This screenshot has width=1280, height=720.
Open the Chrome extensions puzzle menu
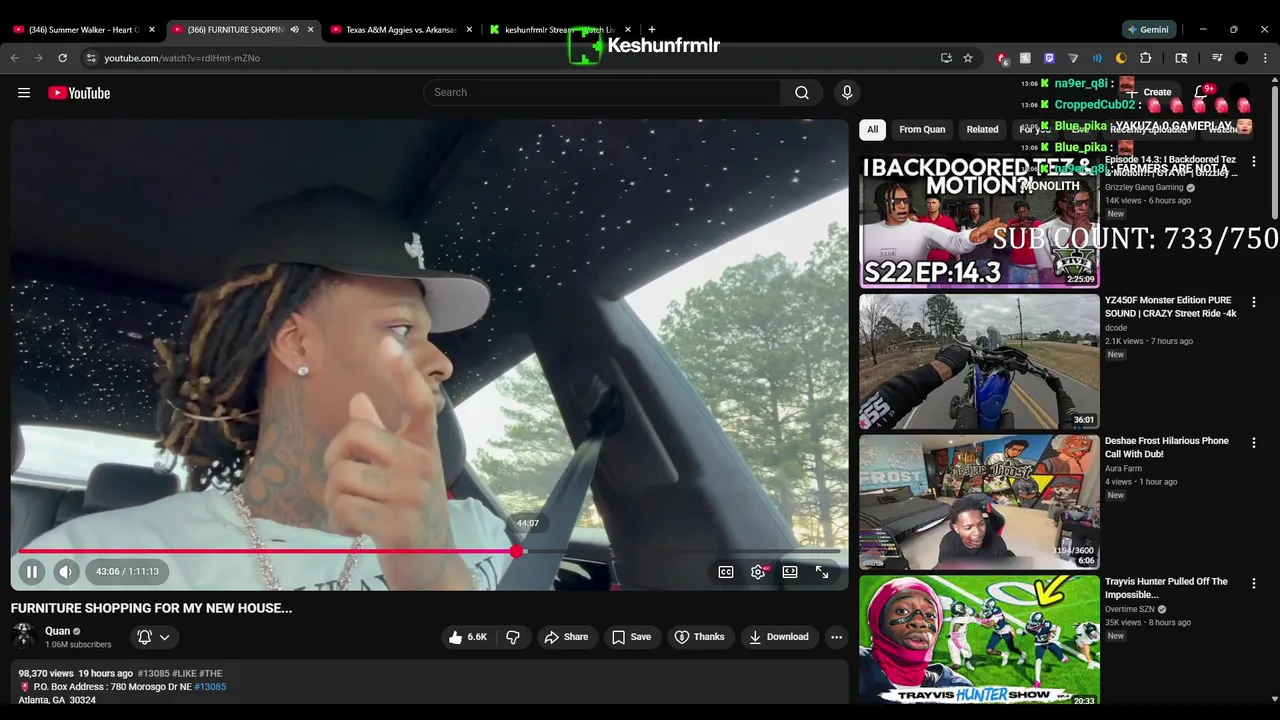[x=1145, y=58]
